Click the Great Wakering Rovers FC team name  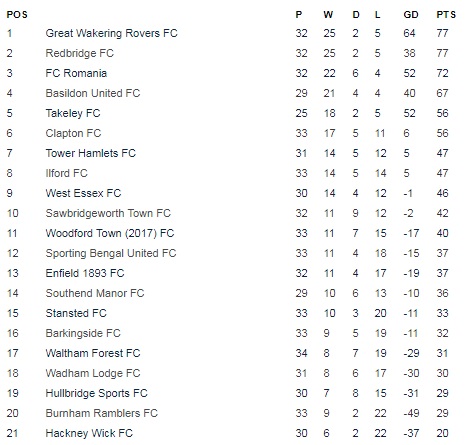click(111, 33)
